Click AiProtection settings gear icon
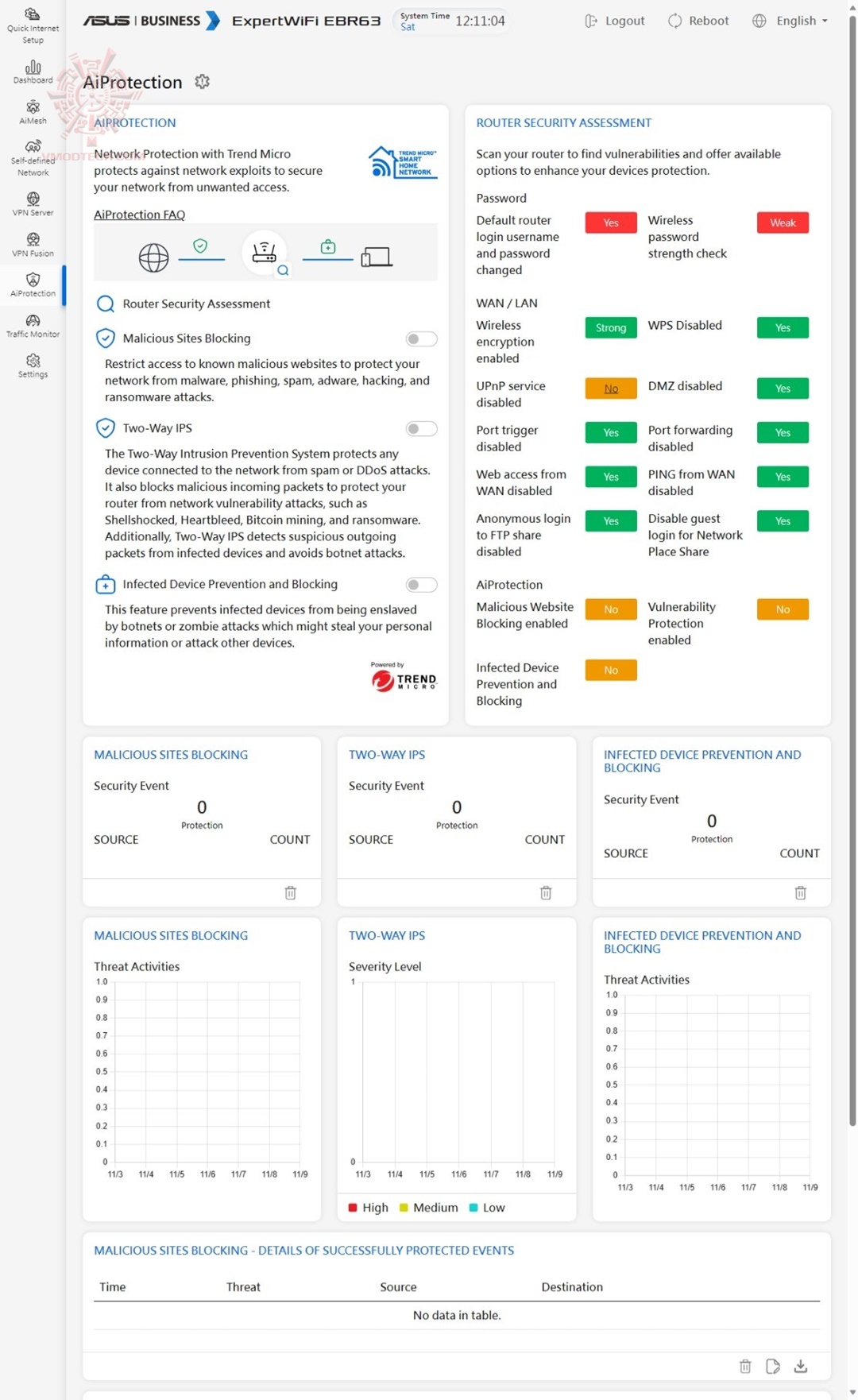Screen dimensions: 858x1400 [x=203, y=82]
